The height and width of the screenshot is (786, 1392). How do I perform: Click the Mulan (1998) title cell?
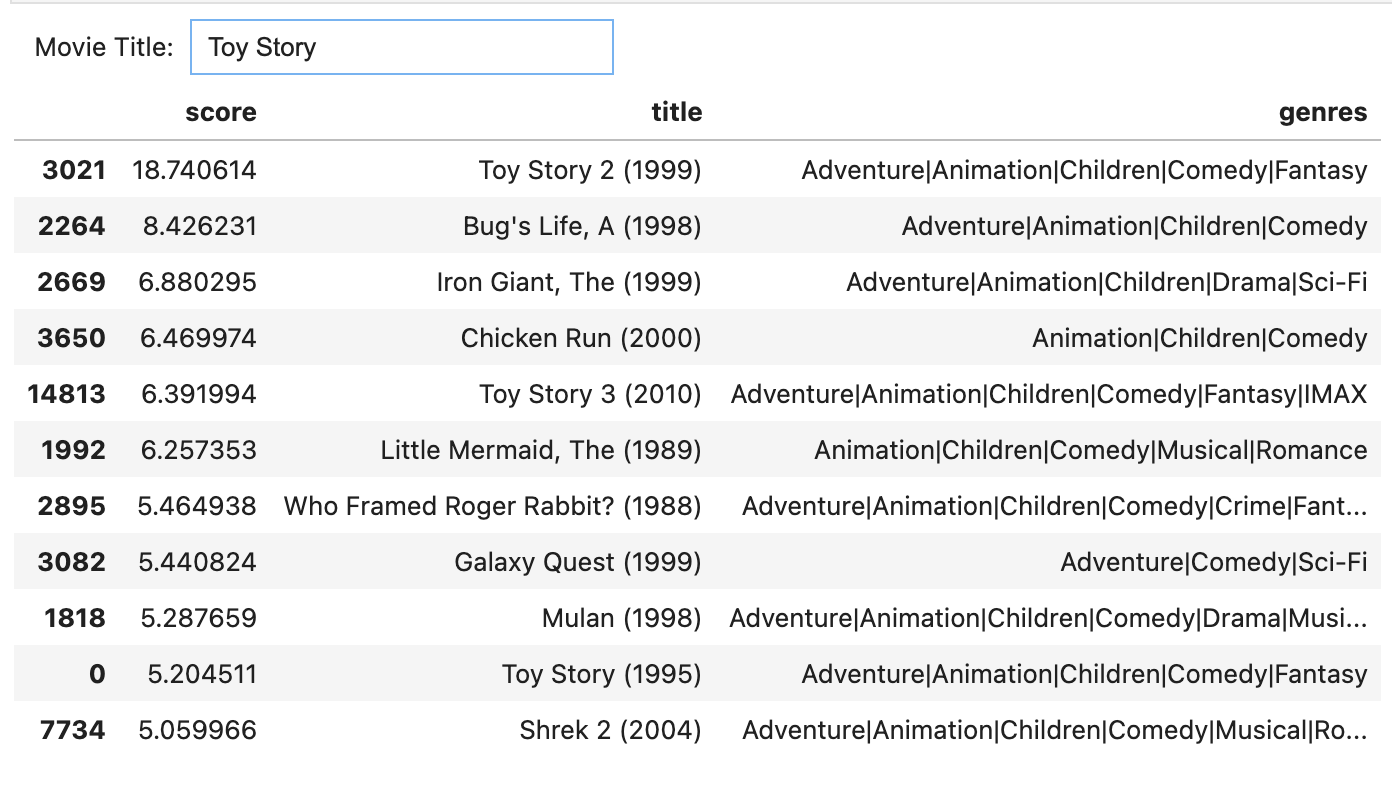coord(622,618)
